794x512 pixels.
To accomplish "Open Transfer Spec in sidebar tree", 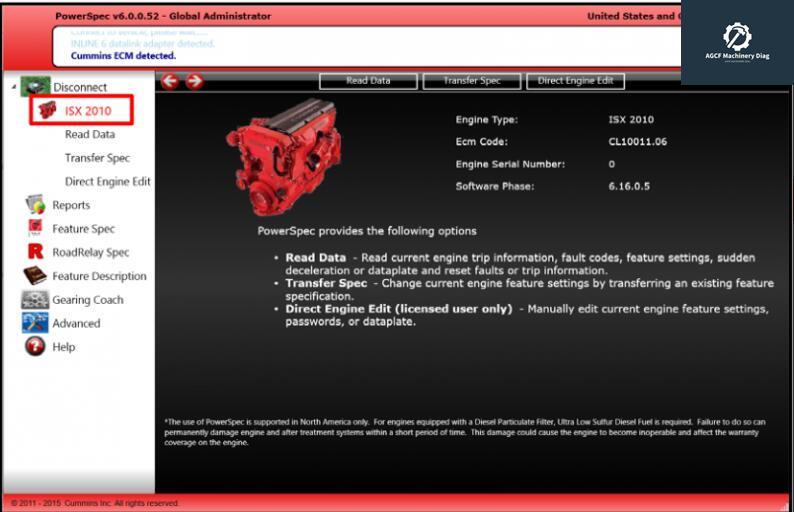I will pyautogui.click(x=97, y=158).
